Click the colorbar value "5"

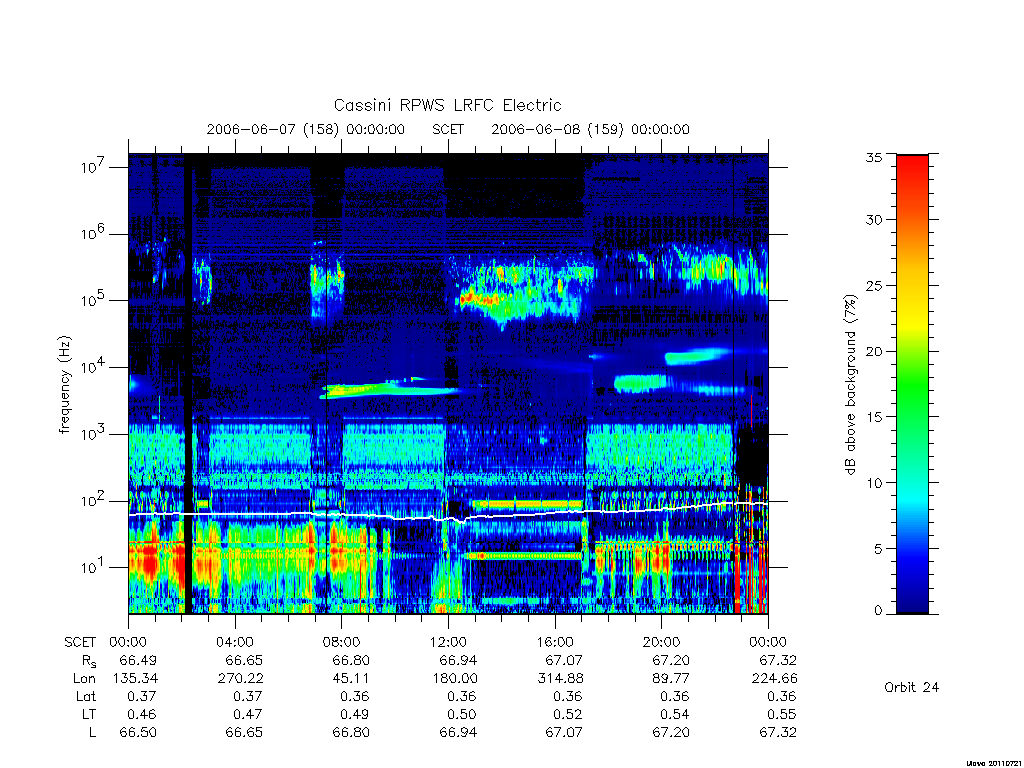coord(878,549)
